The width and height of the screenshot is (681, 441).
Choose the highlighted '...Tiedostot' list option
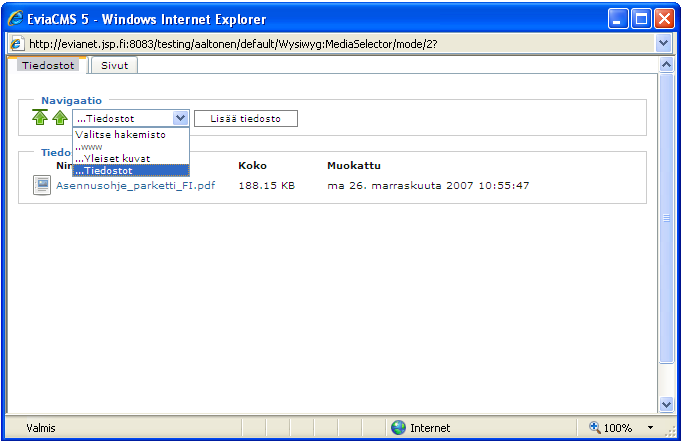(131, 170)
